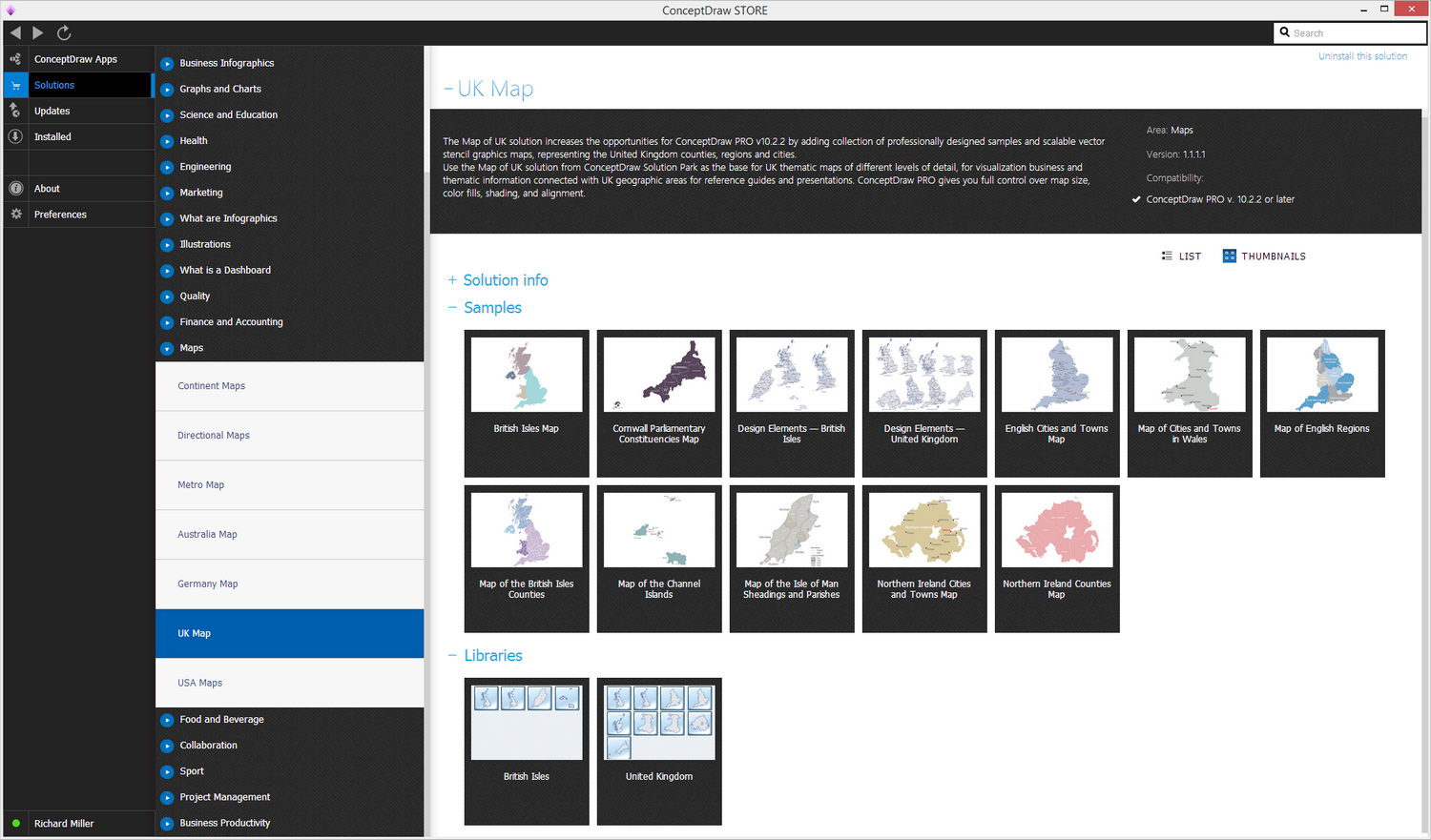Select the UK Map solution
Screen dimensions: 1431x840
click(x=289, y=634)
